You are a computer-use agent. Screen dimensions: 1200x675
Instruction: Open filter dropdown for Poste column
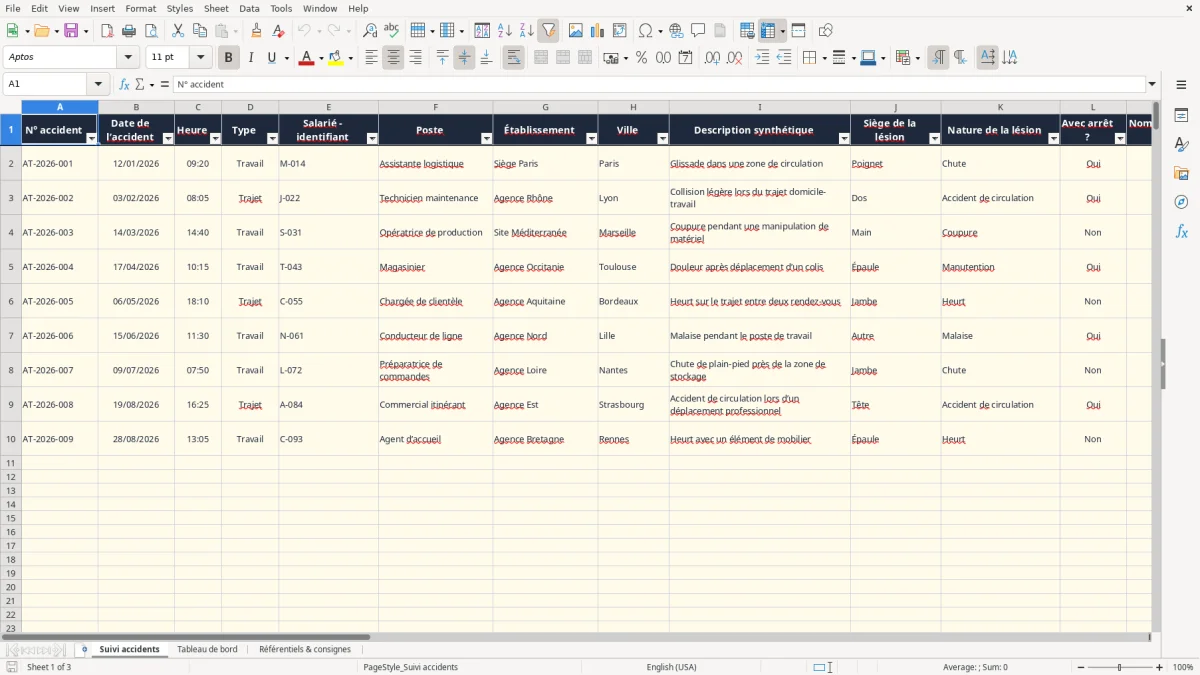click(x=486, y=139)
